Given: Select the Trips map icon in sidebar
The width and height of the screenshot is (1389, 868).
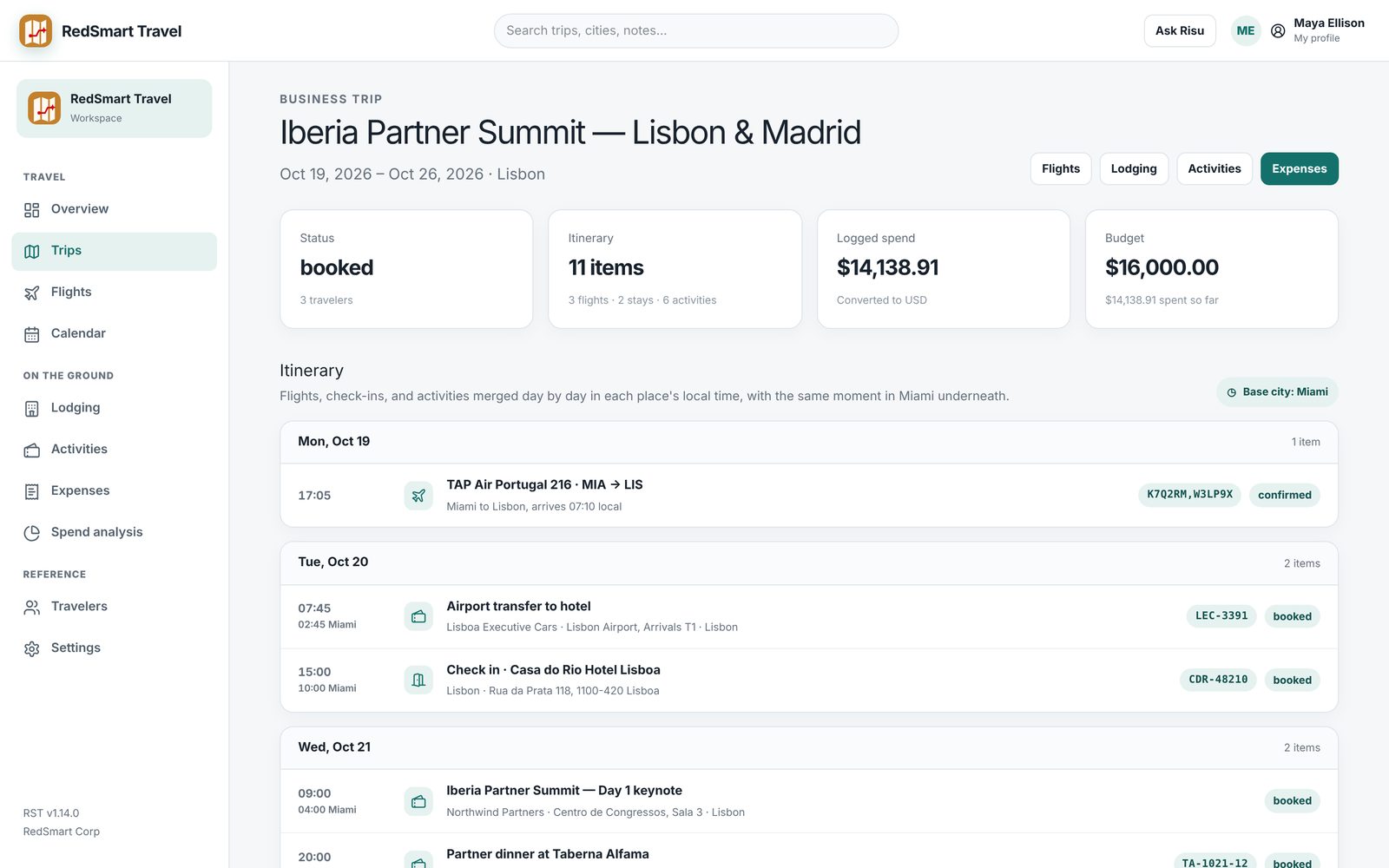Looking at the screenshot, I should pyautogui.click(x=32, y=252).
